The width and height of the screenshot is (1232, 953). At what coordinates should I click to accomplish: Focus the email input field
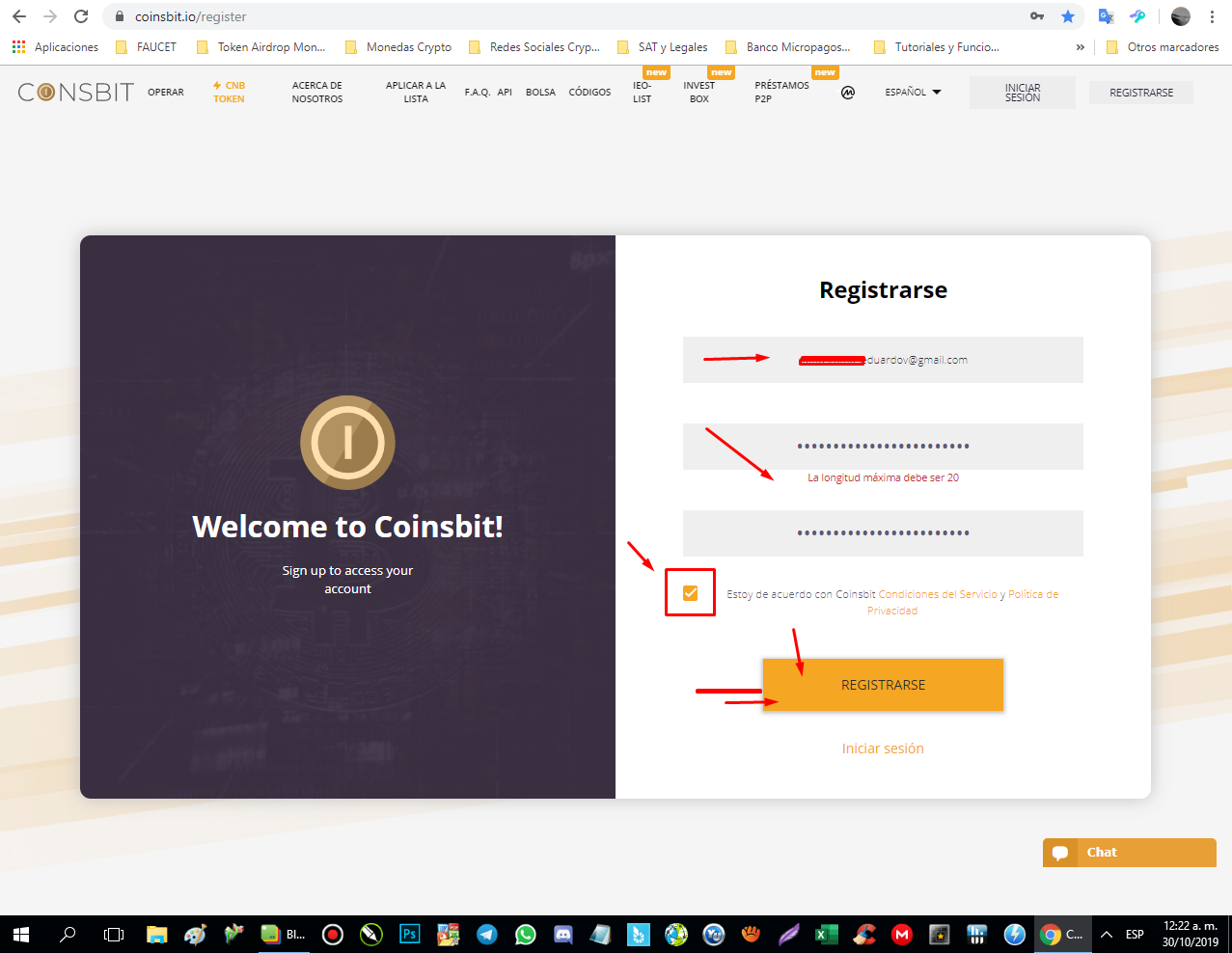(883, 360)
